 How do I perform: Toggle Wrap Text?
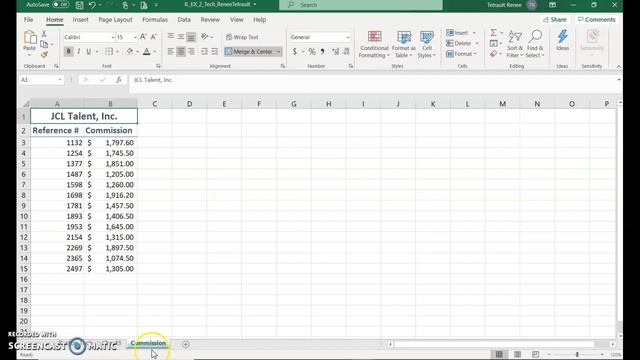click(x=242, y=37)
